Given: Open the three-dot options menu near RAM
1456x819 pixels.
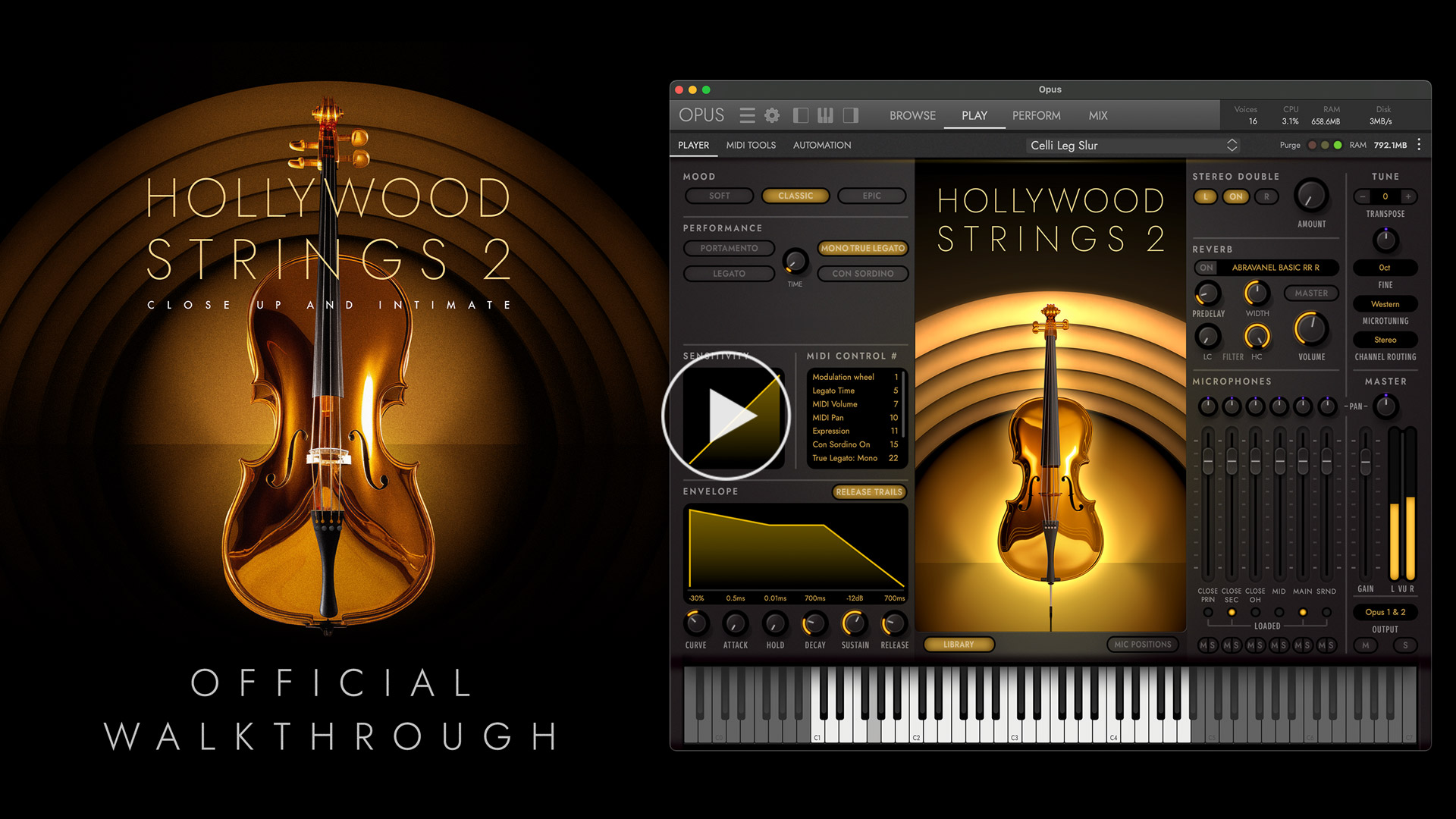Looking at the screenshot, I should click(x=1419, y=145).
